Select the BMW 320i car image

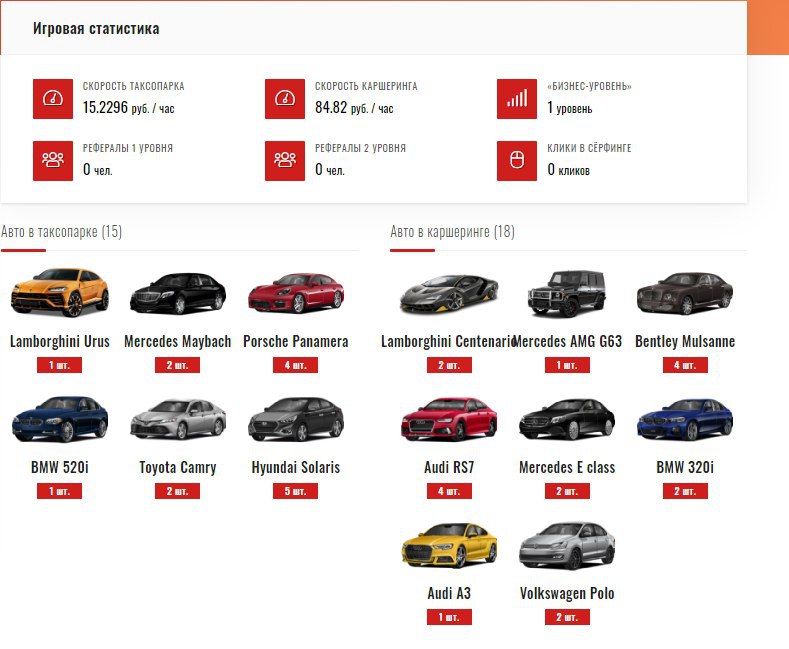click(x=685, y=420)
